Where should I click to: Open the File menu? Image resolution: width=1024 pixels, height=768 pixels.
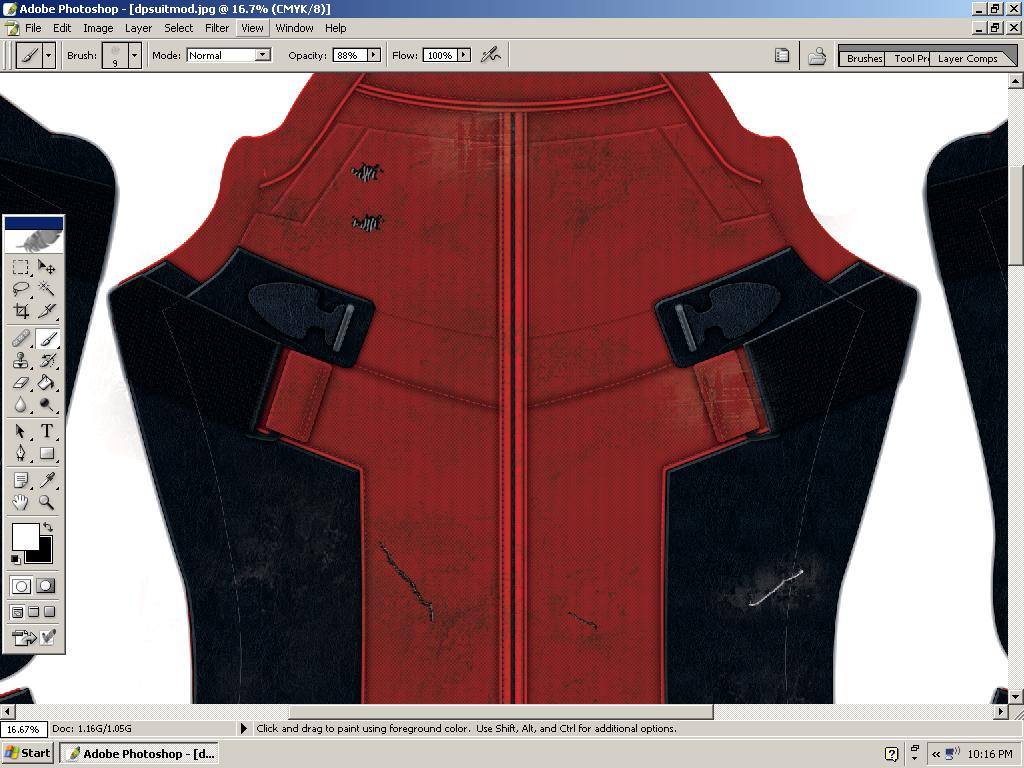pos(33,28)
